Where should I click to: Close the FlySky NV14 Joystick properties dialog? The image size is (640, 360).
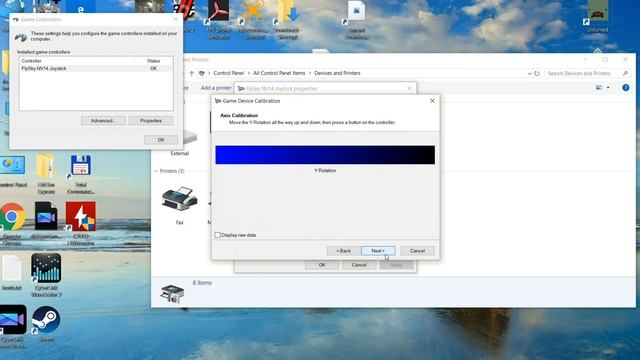(409, 88)
